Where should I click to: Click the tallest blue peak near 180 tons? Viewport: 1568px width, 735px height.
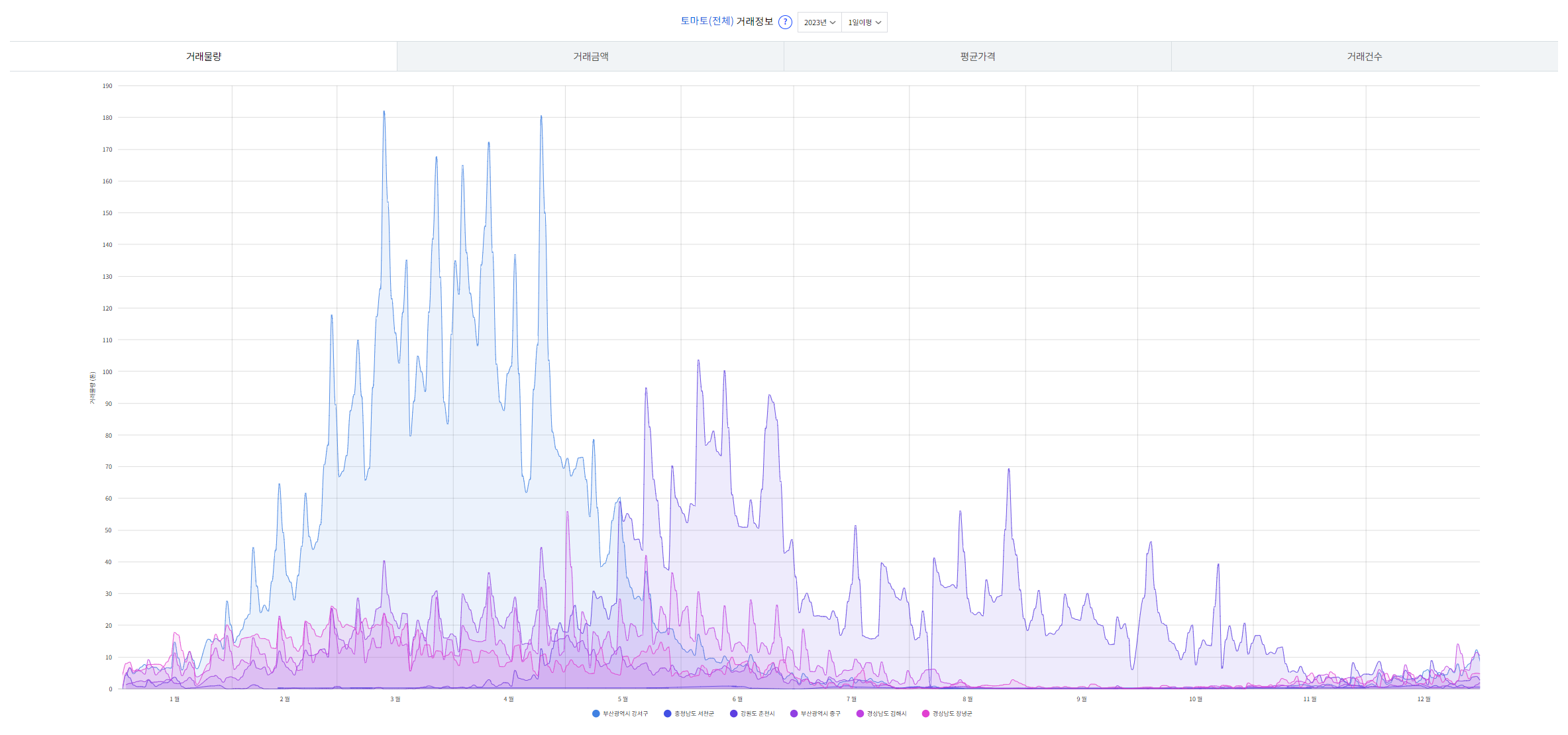384,112
